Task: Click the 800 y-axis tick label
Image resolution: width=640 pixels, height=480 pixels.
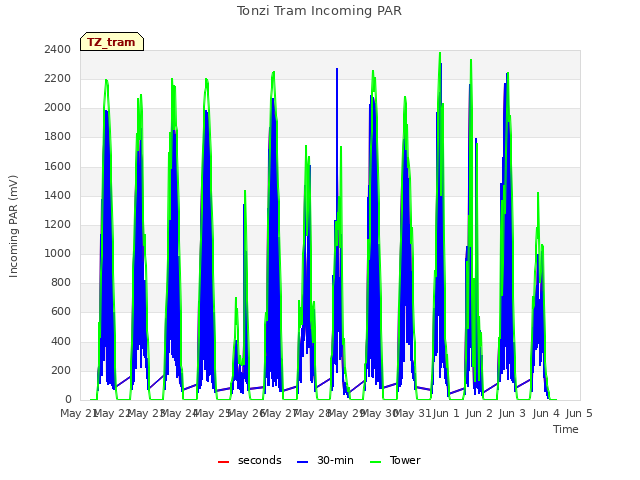Action: [x=61, y=282]
